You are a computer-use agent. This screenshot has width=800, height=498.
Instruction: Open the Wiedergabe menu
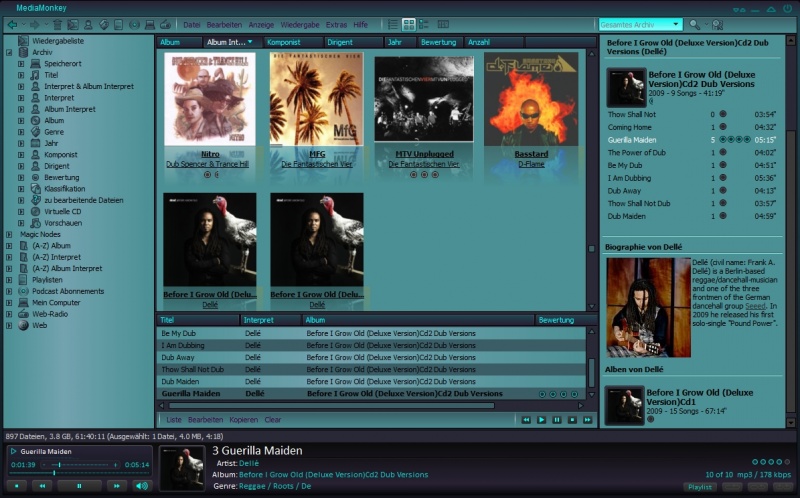[300, 24]
